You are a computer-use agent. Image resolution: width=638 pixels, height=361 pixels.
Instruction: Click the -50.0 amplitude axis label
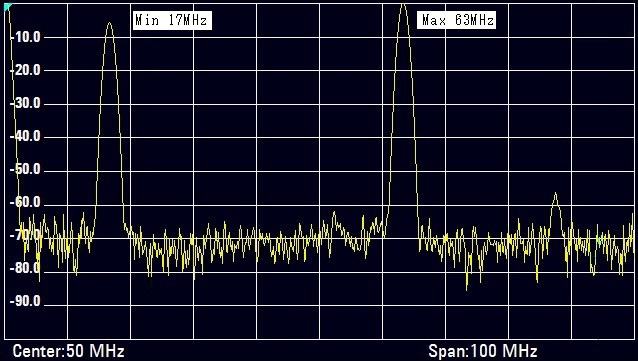click(25, 169)
